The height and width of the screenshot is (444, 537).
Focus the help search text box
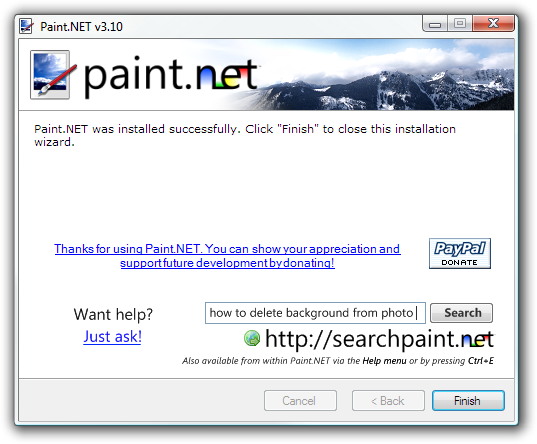click(315, 313)
